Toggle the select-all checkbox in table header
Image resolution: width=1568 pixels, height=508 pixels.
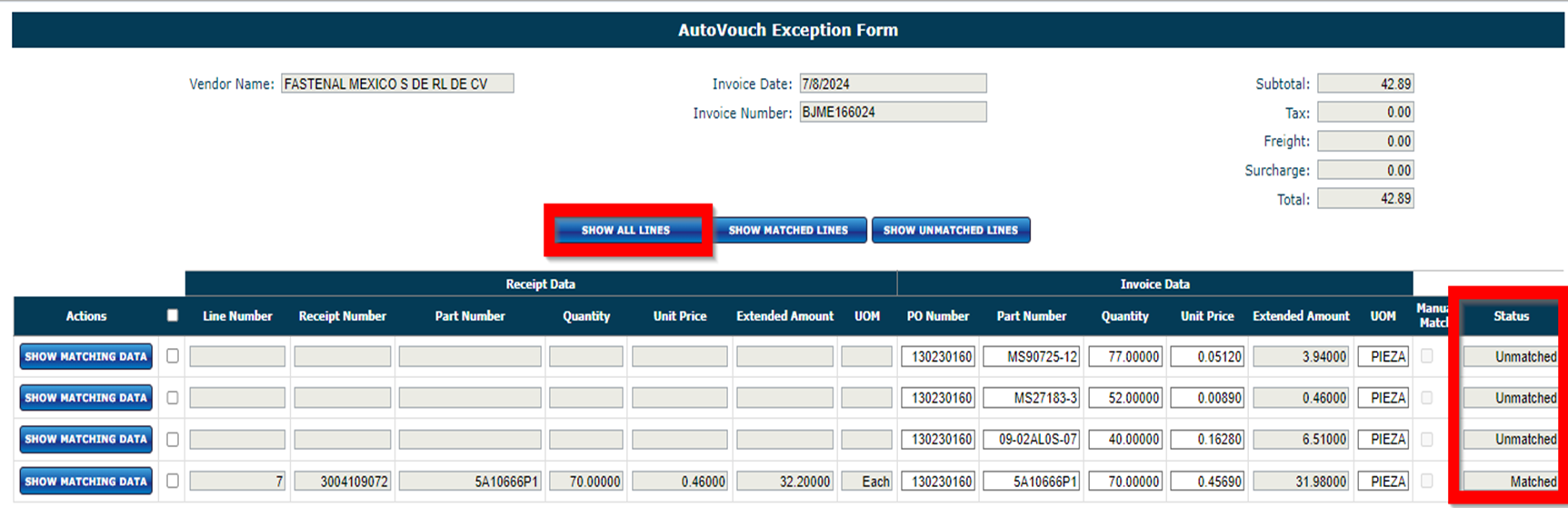(x=173, y=315)
